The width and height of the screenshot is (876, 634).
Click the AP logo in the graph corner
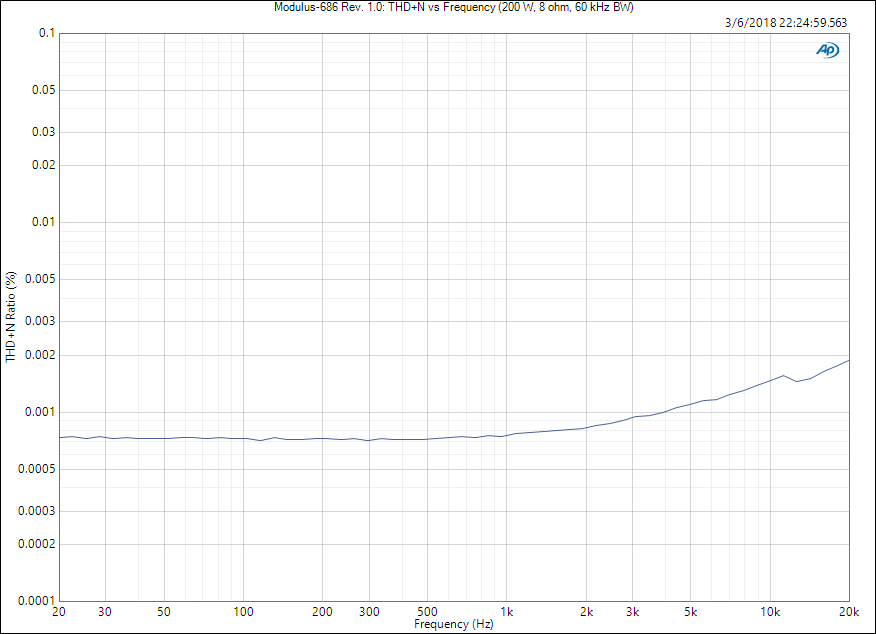coord(827,50)
